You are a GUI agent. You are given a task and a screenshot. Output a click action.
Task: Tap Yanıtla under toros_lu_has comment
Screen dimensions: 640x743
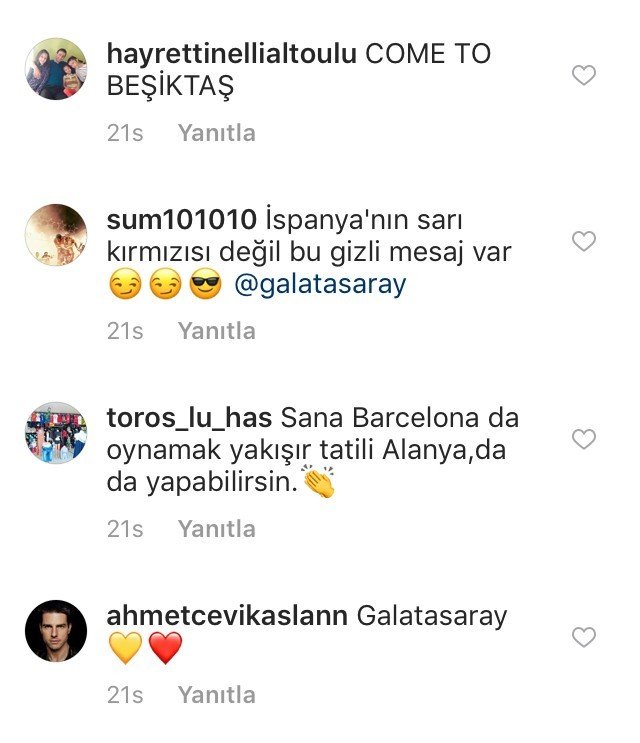pyautogui.click(x=216, y=529)
